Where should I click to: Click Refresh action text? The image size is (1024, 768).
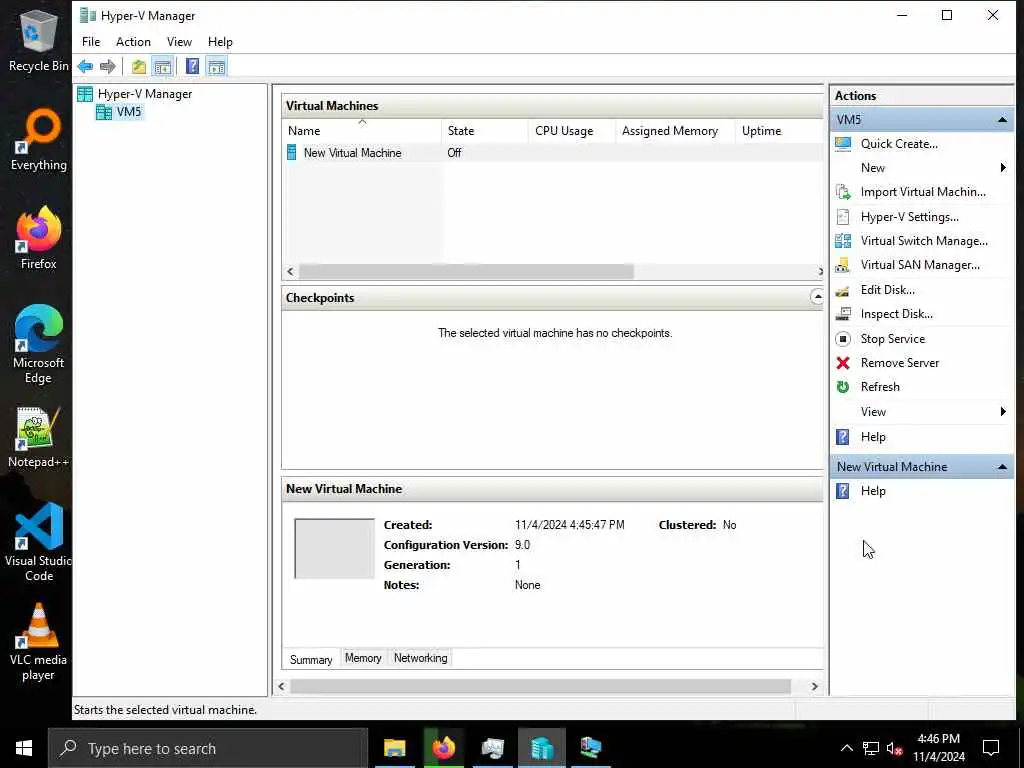pos(880,387)
